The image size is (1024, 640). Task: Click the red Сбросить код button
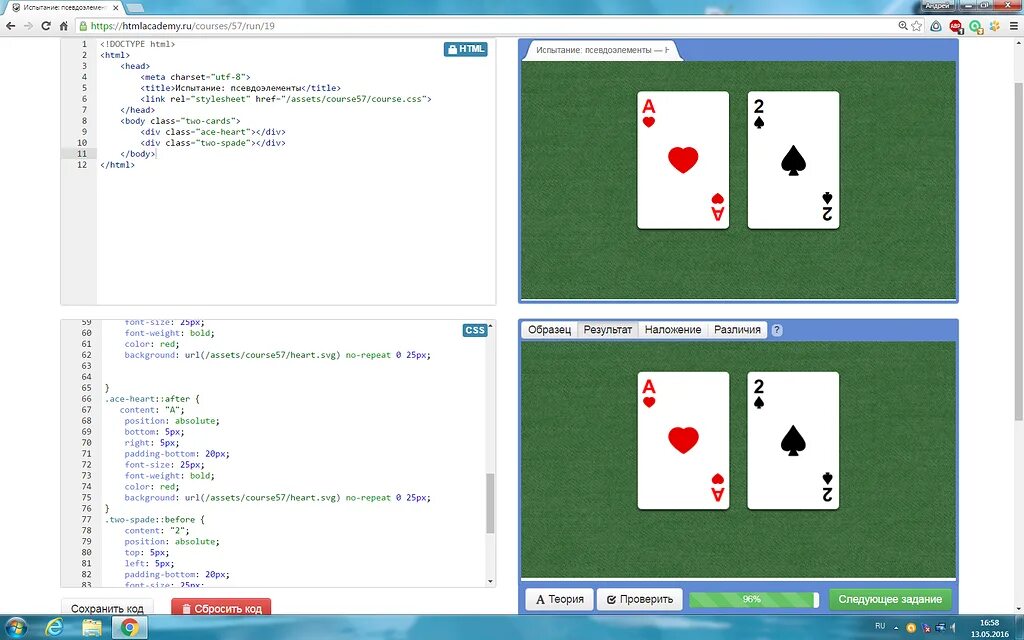click(x=221, y=608)
